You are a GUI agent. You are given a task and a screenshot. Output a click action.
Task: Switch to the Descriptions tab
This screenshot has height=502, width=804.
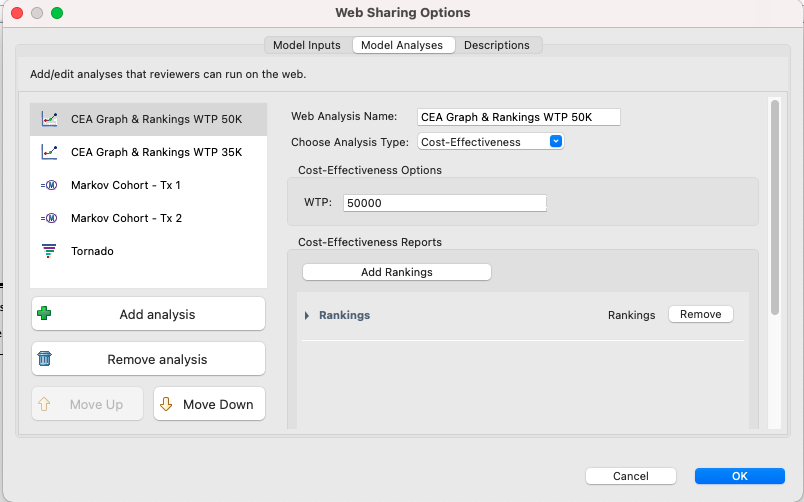(x=496, y=45)
